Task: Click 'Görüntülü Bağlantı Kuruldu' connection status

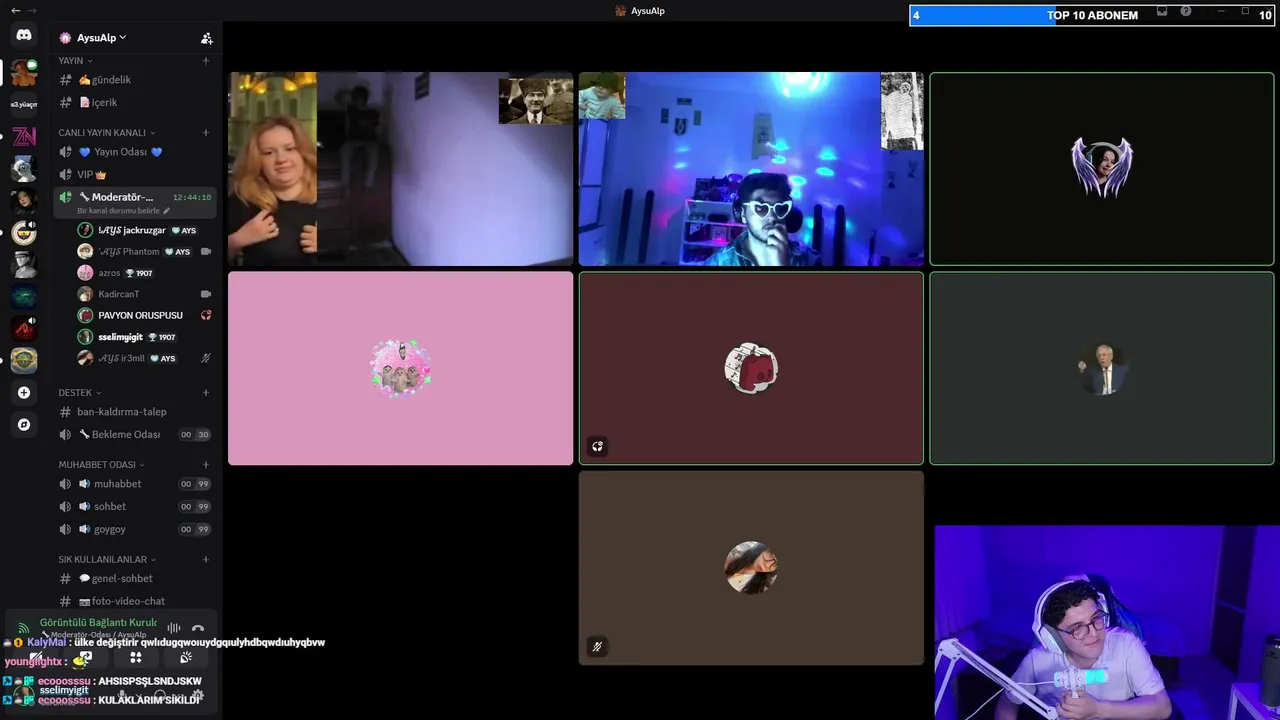Action: pos(98,622)
